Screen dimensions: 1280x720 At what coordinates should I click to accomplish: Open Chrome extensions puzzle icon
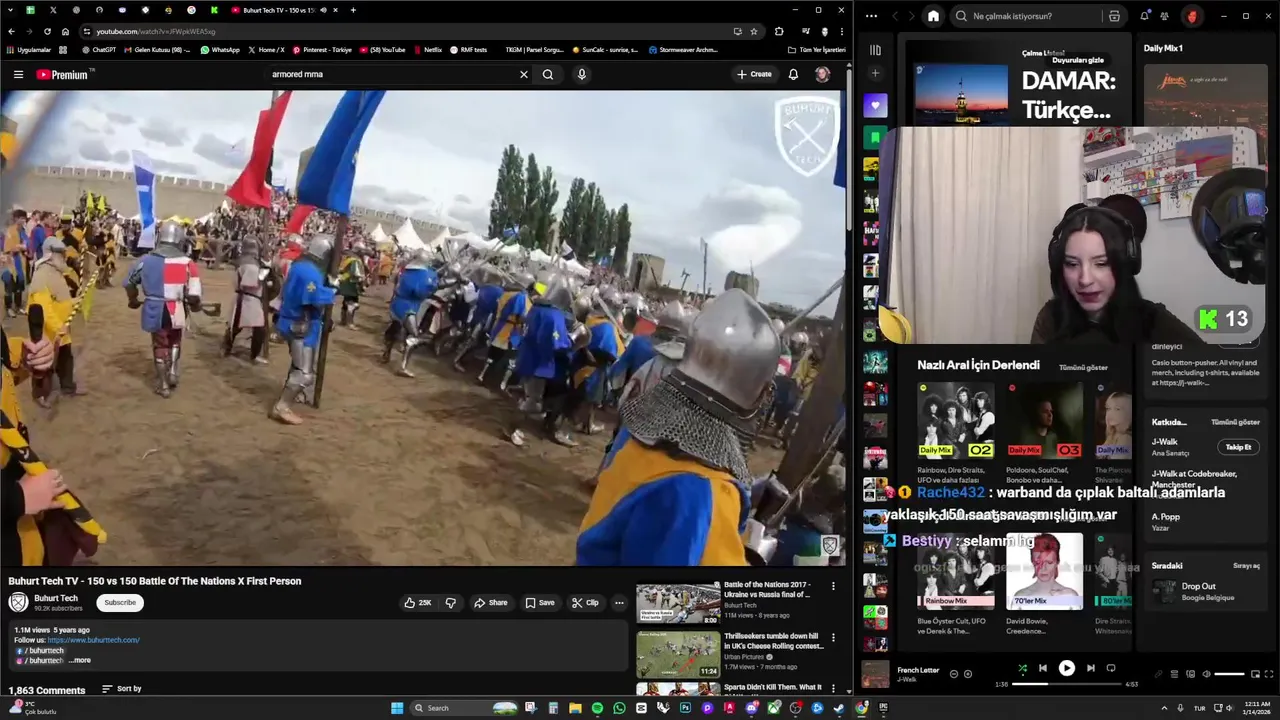[x=779, y=31]
